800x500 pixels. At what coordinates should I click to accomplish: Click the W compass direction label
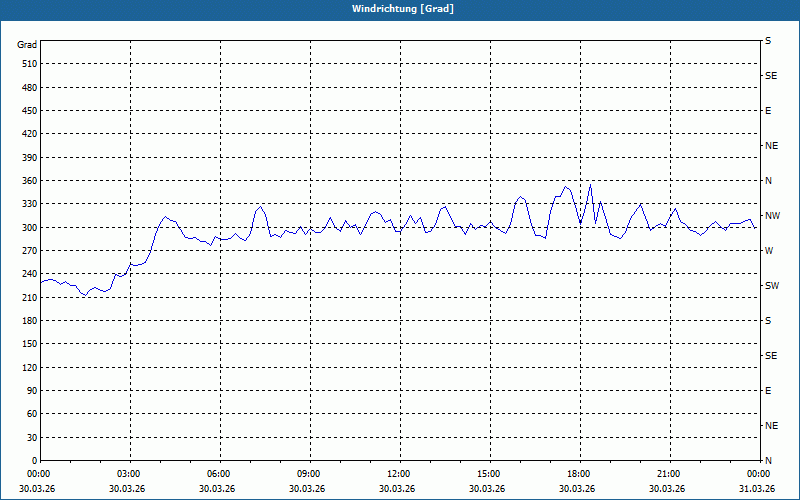[x=769, y=251]
